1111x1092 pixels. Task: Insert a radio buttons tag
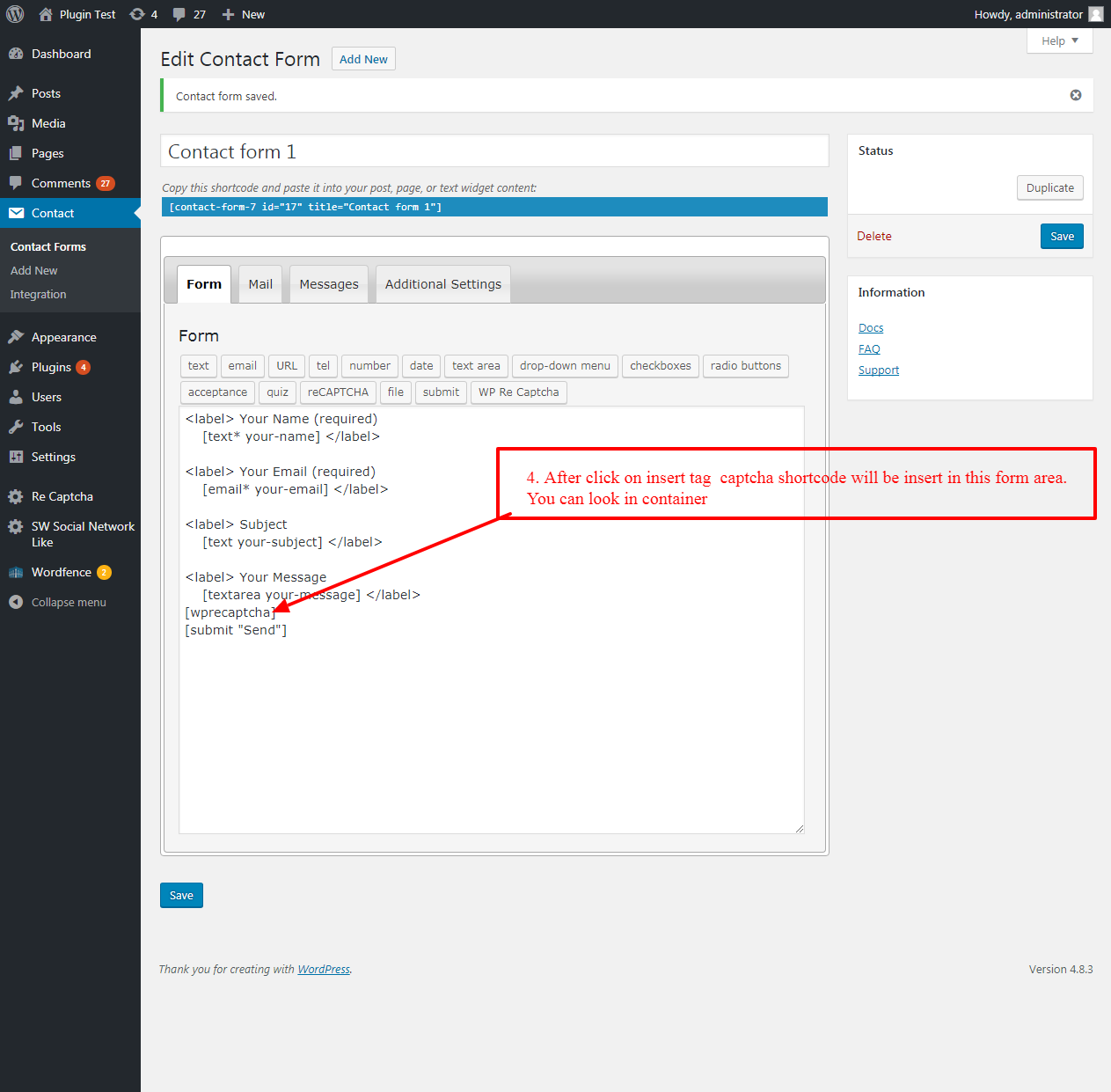[746, 366]
